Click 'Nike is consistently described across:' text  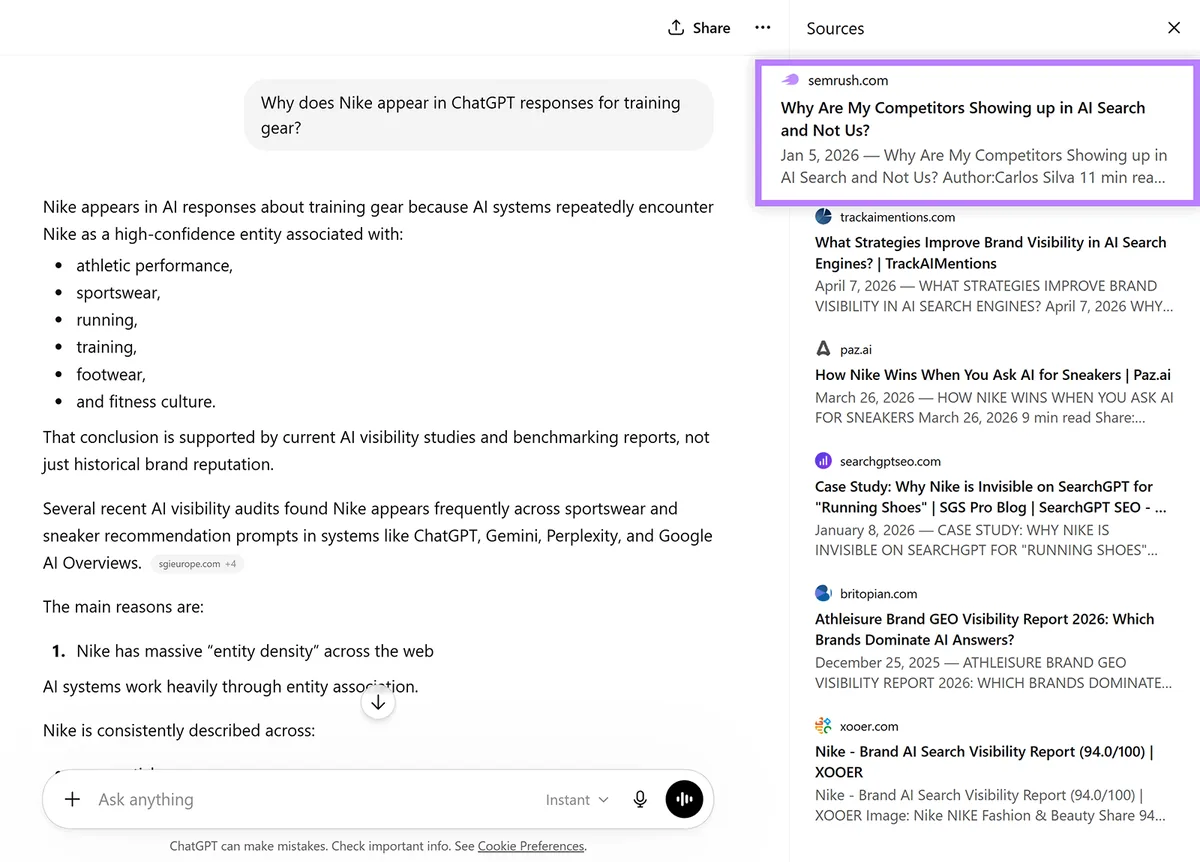pos(179,730)
